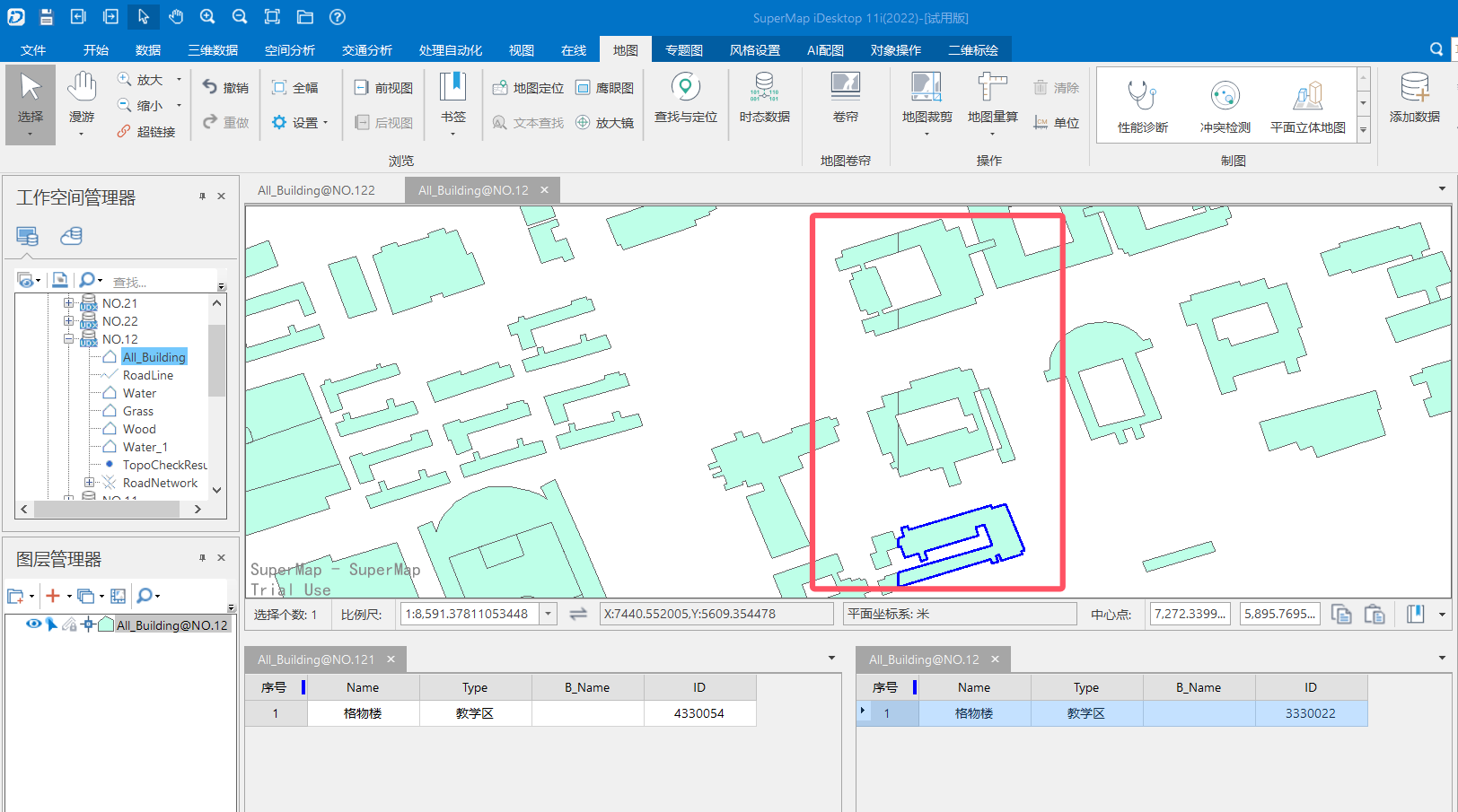Viewport: 1458px width, 812px height.
Task: Swap coordinate display with the arrows icon
Action: (x=578, y=614)
